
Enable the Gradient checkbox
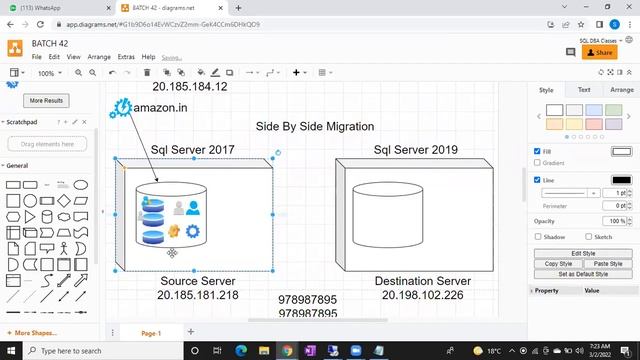(537, 162)
